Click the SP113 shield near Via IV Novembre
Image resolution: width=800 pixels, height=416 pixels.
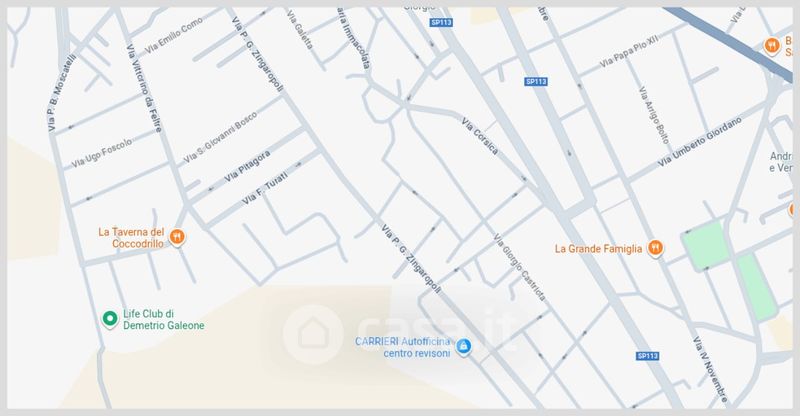coord(647,356)
